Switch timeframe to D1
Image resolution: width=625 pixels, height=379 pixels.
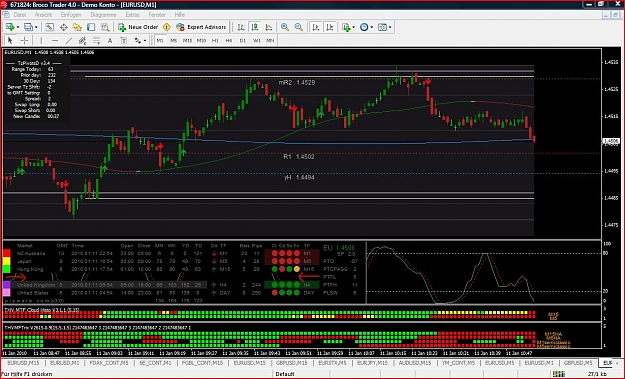tap(243, 40)
